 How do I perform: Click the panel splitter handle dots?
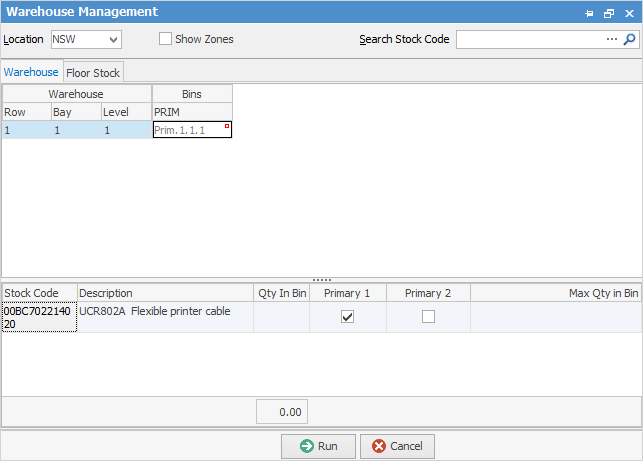[x=321, y=280]
